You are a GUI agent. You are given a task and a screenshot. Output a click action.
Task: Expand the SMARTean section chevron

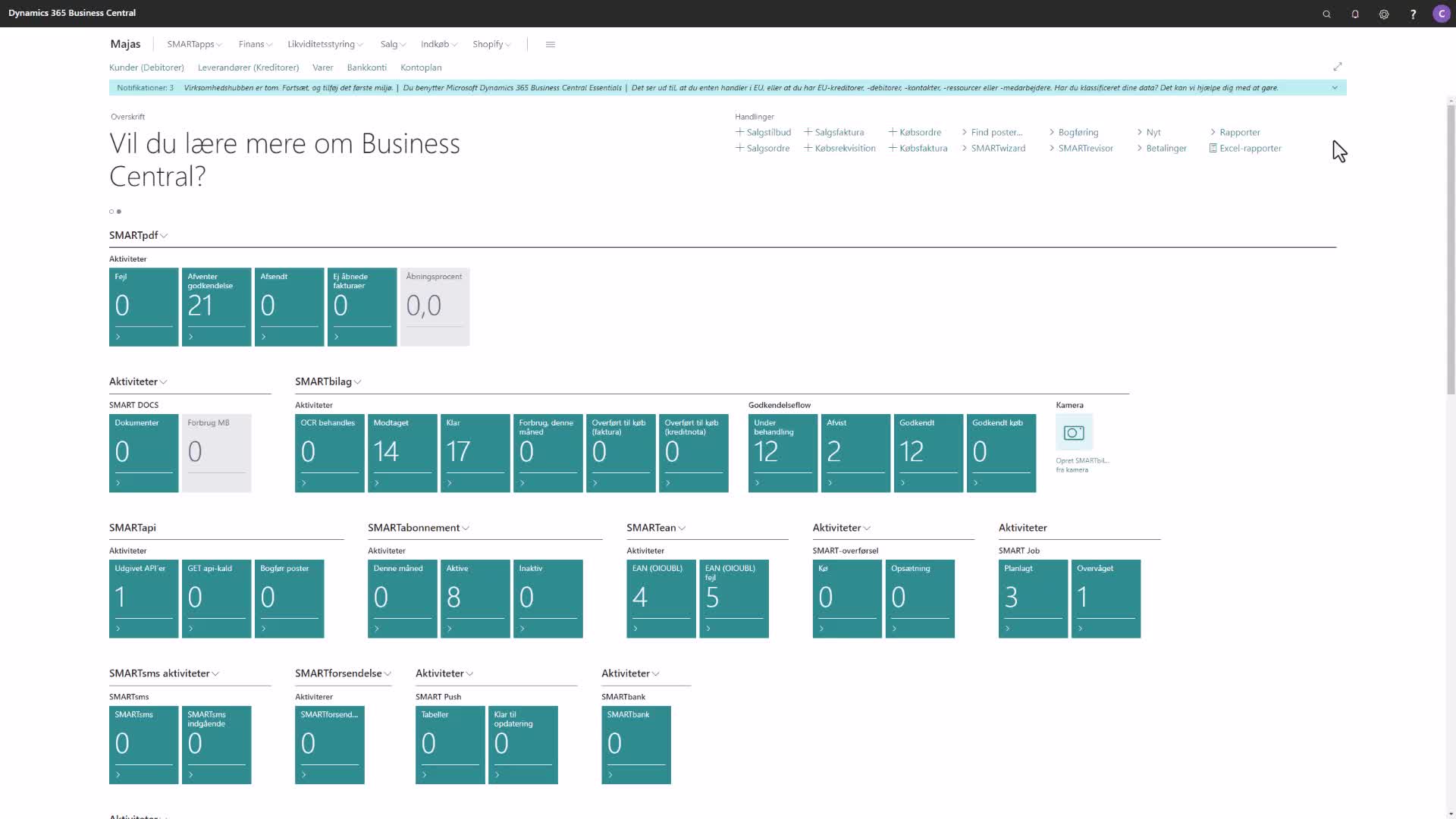pos(682,529)
